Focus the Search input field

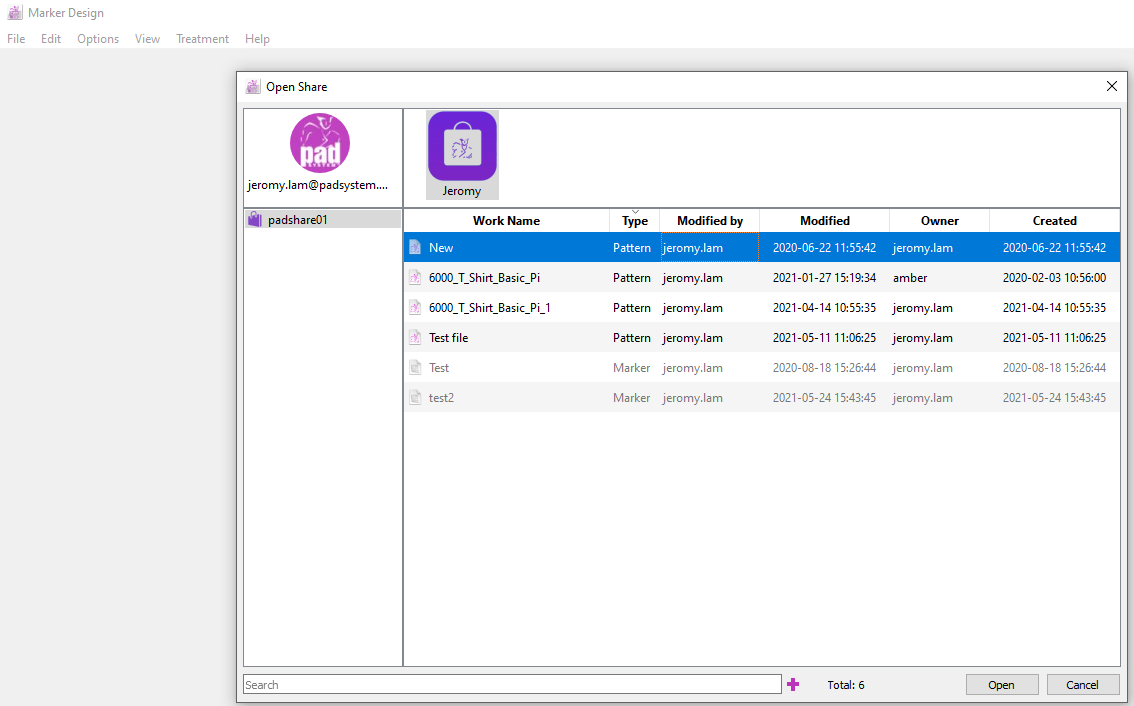tap(512, 685)
